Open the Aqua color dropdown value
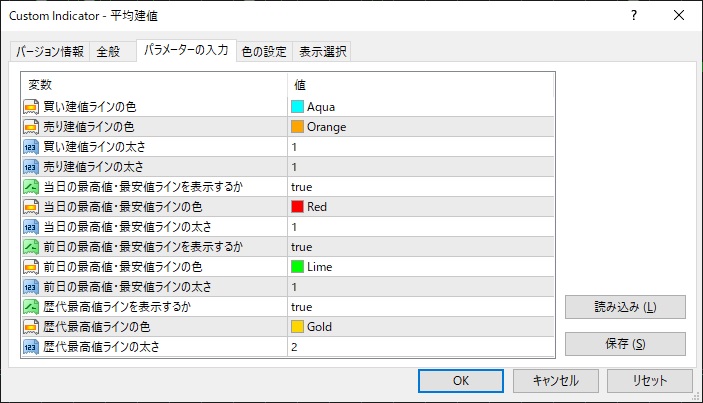This screenshot has height=403, width=703. [320, 107]
